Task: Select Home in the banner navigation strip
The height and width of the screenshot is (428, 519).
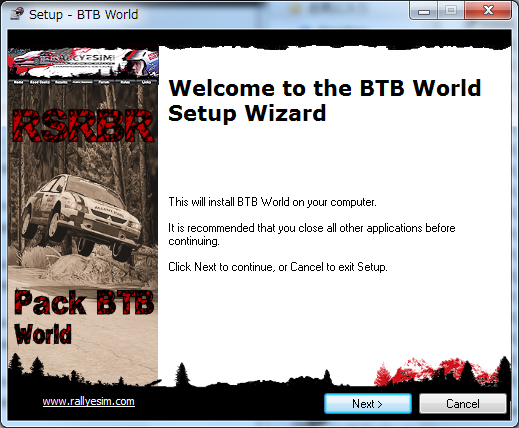Action: click(x=18, y=82)
